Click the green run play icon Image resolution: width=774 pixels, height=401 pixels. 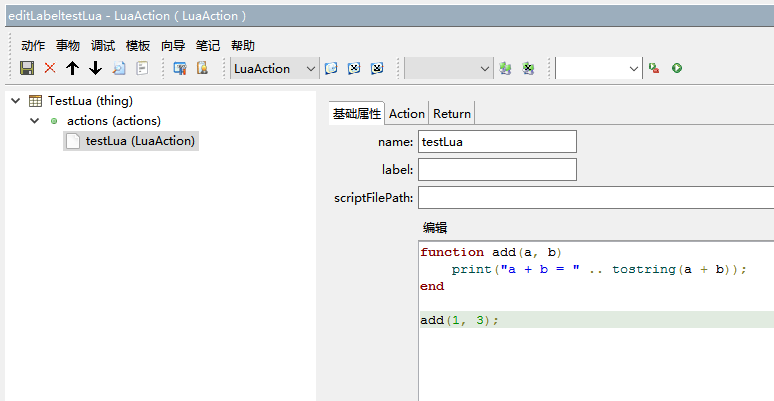click(677, 68)
